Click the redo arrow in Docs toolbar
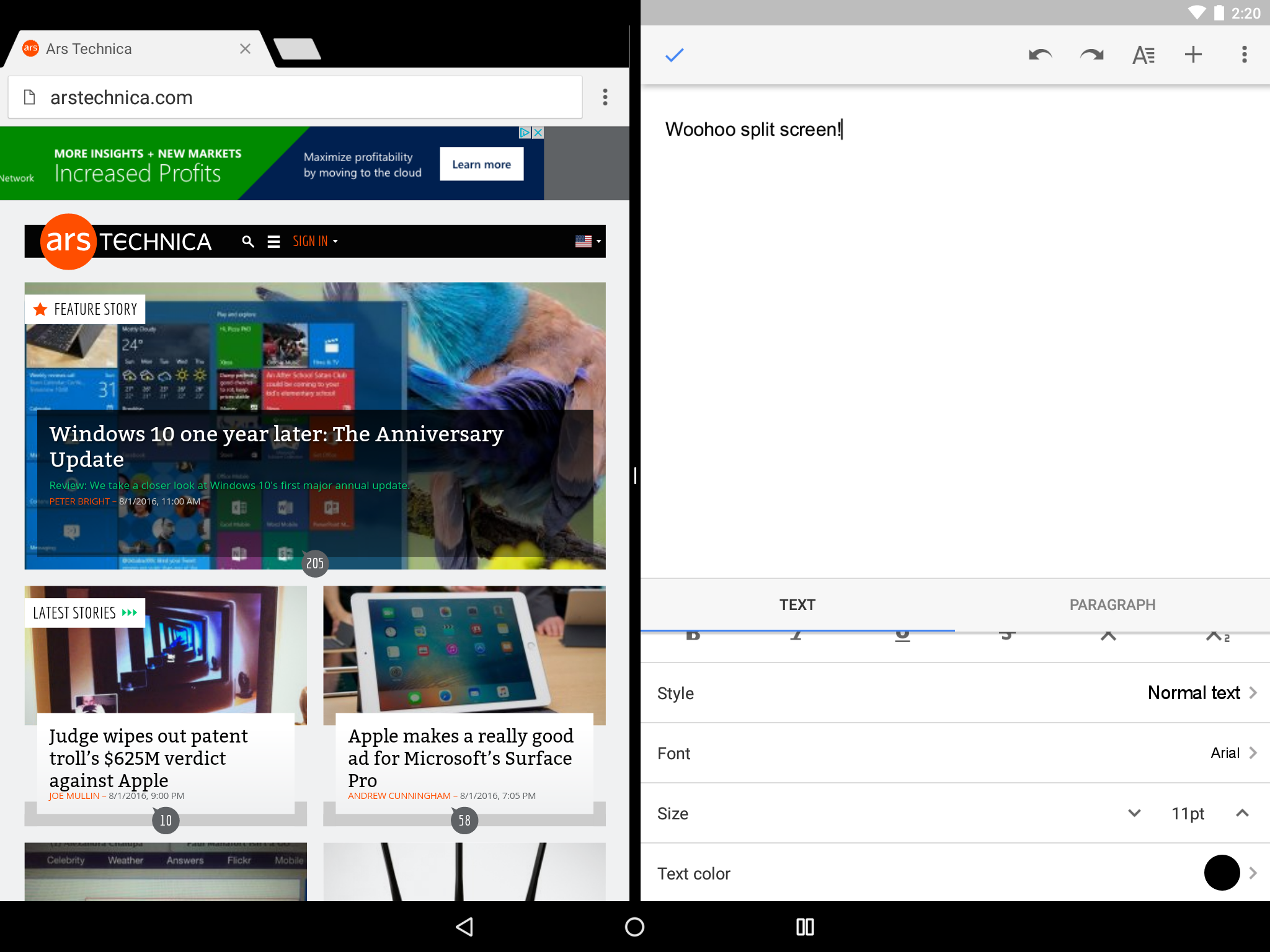This screenshot has width=1270, height=952. coord(1091,55)
